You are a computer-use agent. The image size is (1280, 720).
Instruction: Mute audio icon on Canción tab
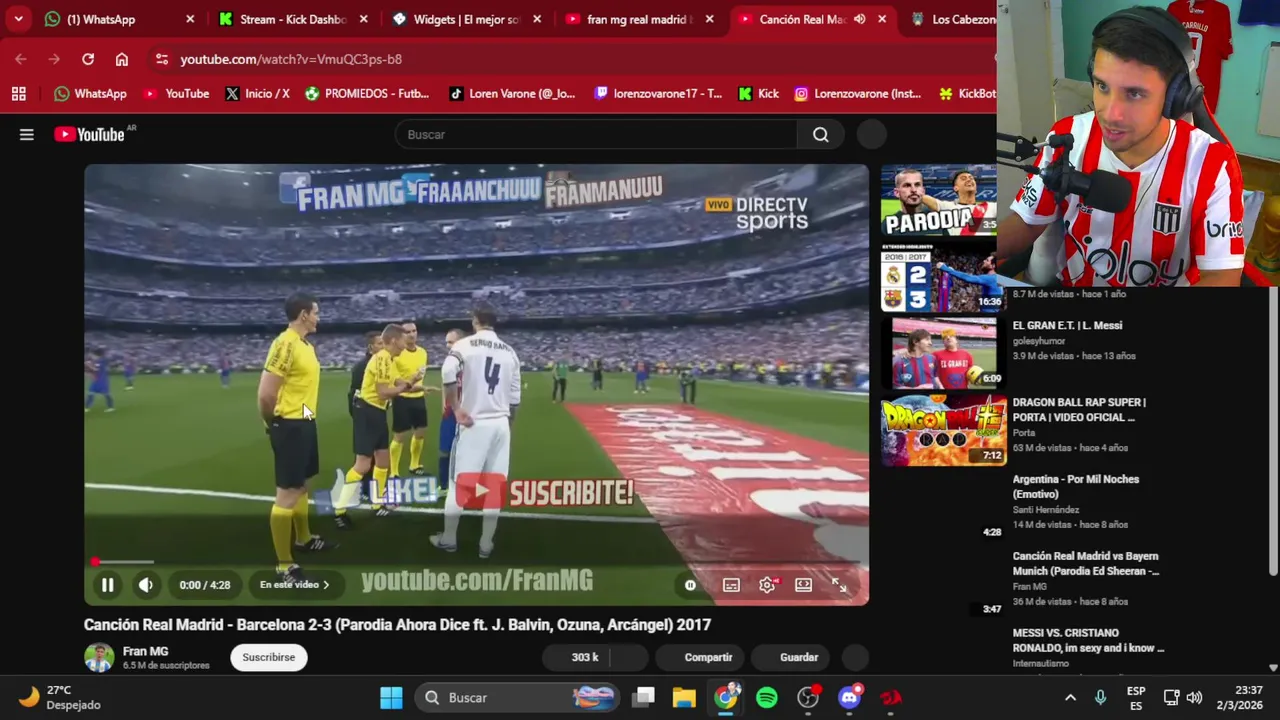click(x=859, y=19)
